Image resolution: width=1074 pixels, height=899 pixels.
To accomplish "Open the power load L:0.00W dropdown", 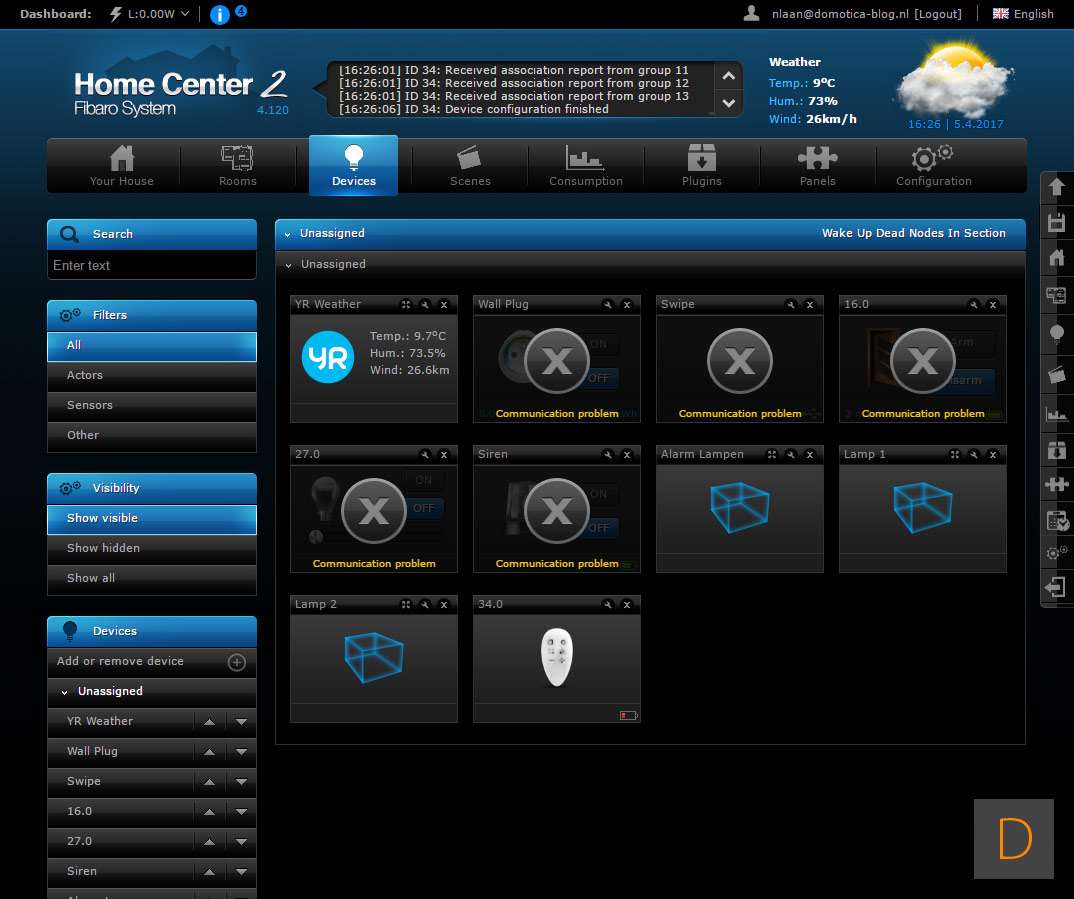I will (149, 14).
